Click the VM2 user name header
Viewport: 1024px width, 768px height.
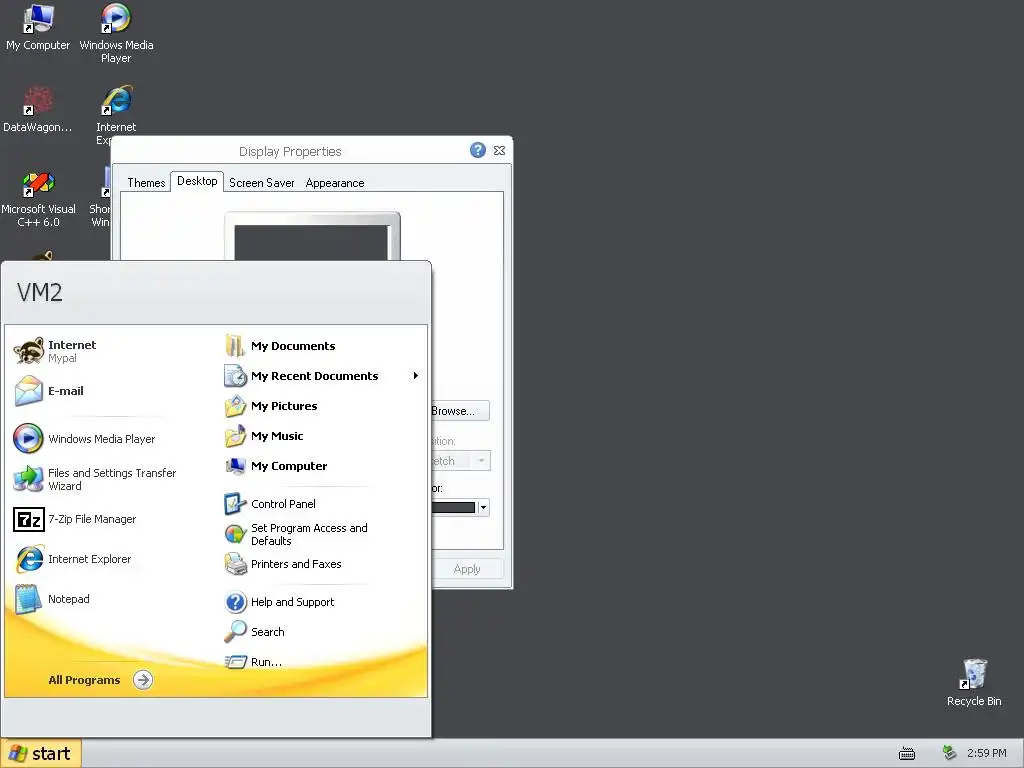coord(40,292)
